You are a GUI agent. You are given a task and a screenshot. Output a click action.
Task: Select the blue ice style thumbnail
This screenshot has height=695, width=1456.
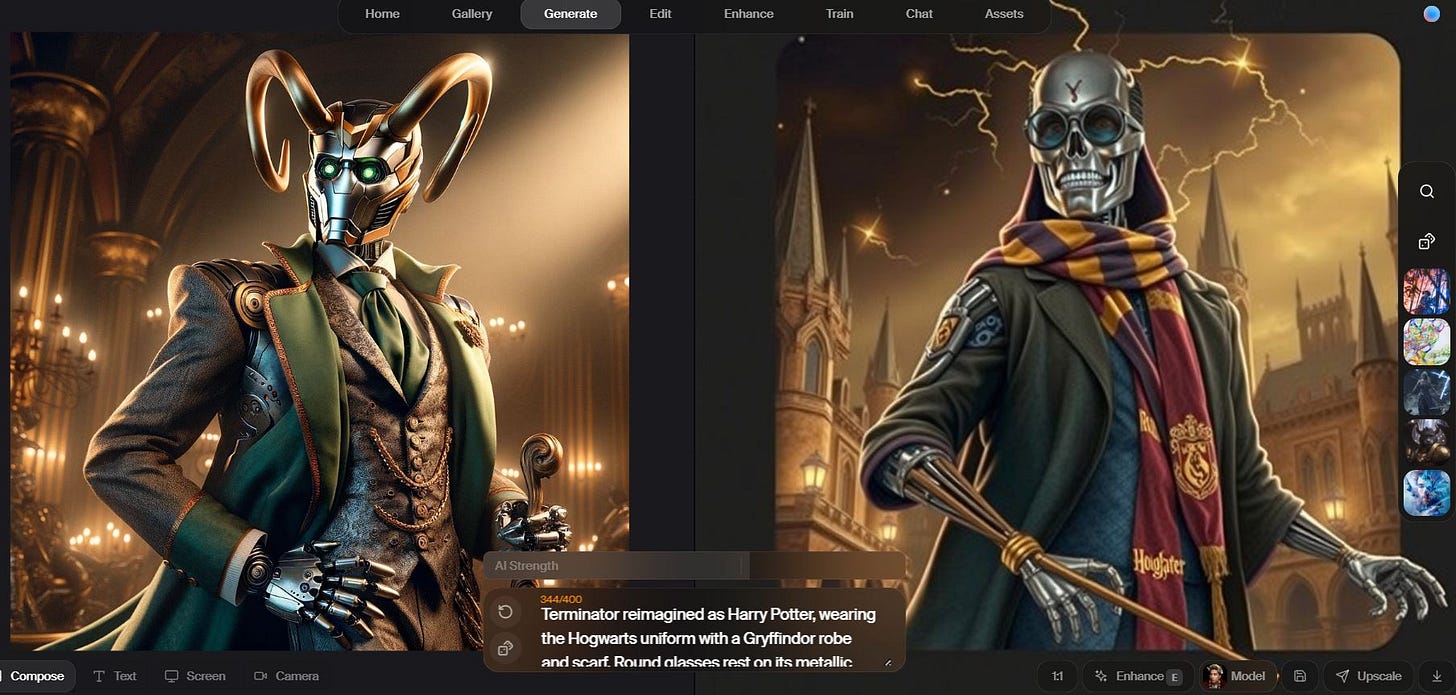[1426, 493]
